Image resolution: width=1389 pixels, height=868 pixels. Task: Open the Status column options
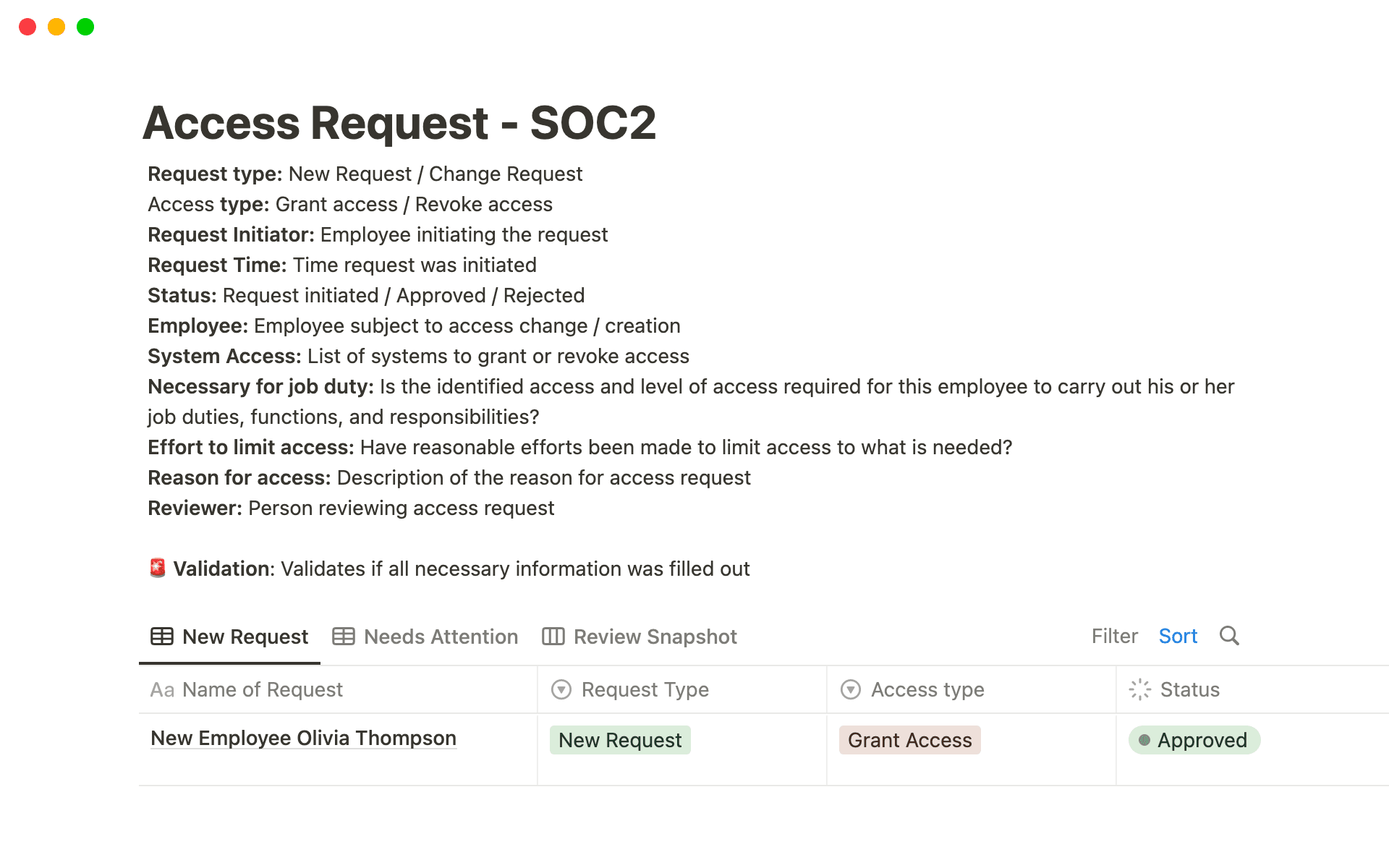point(1190,689)
